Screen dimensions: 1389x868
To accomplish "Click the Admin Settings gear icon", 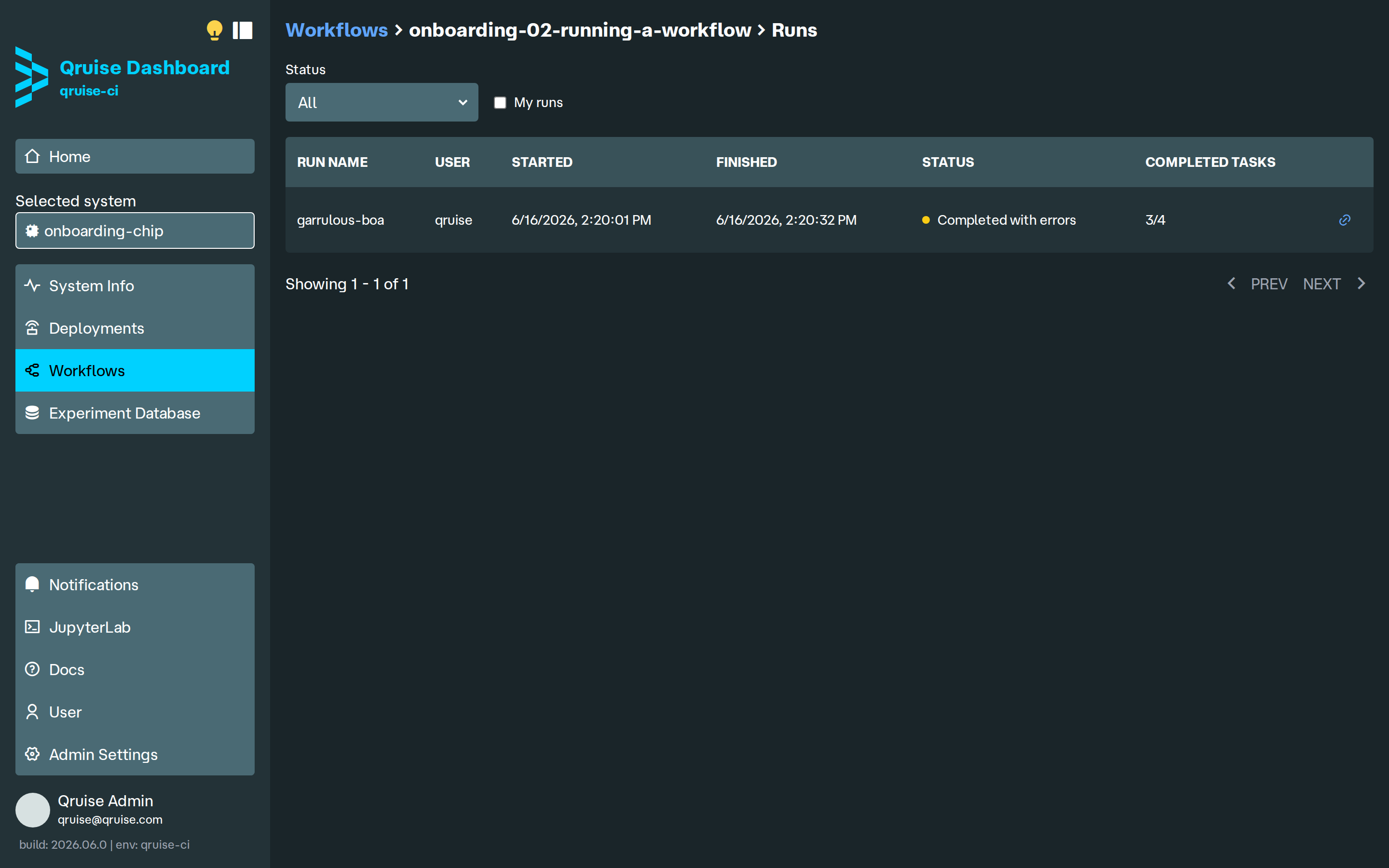I will coord(32,754).
